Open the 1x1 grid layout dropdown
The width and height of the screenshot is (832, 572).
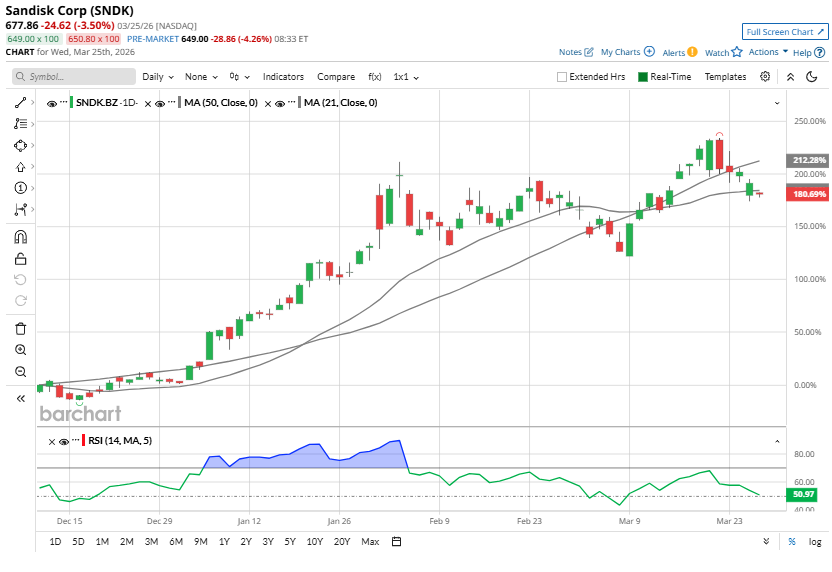coord(406,77)
